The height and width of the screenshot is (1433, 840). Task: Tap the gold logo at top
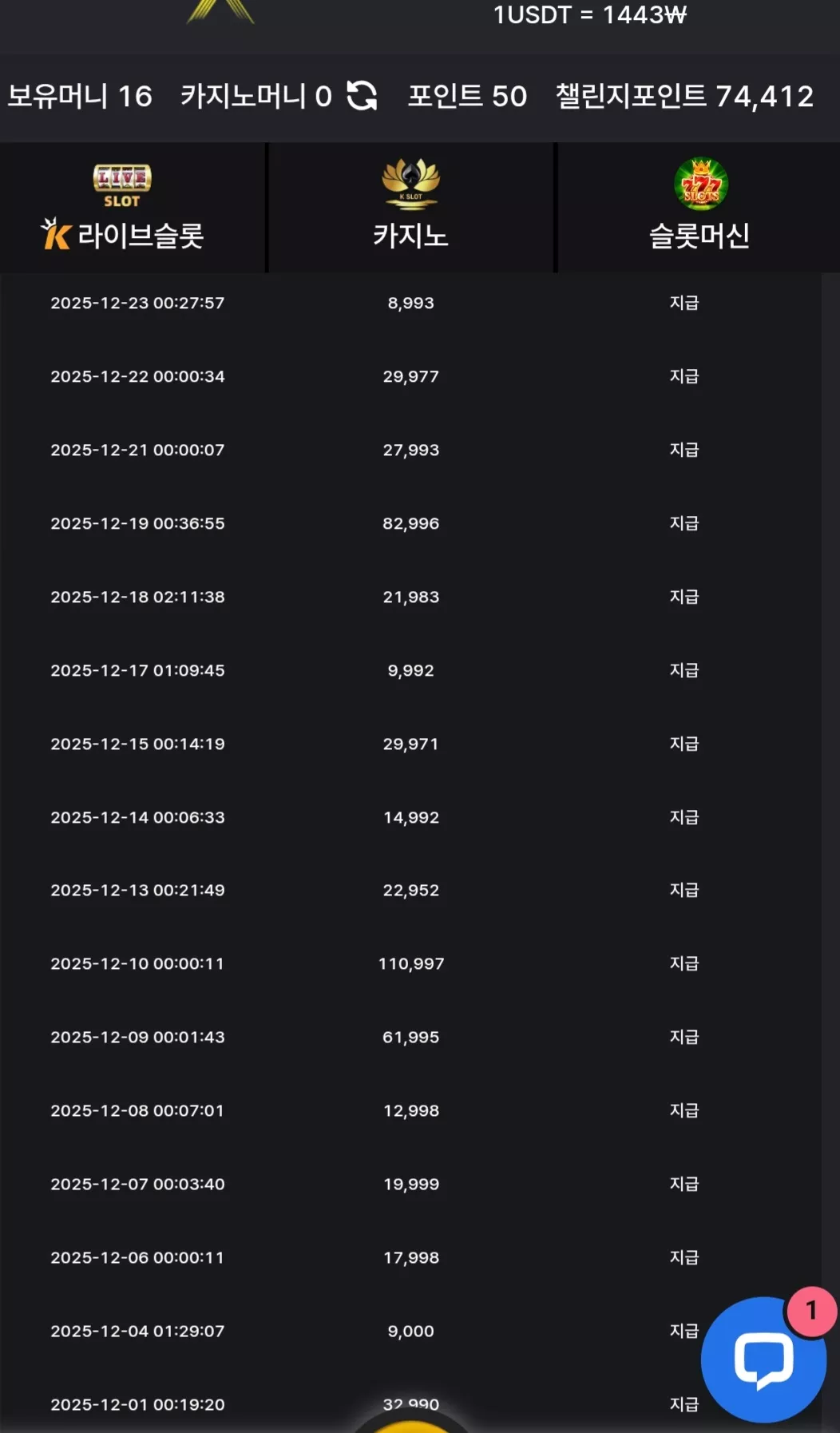point(220,11)
